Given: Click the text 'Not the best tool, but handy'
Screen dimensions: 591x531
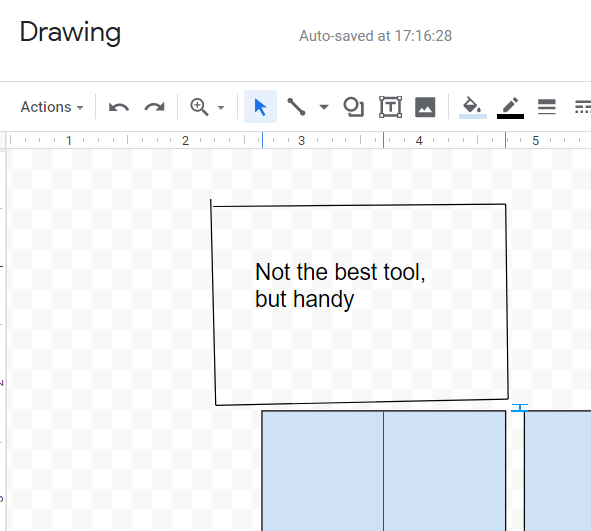Looking at the screenshot, I should (340, 285).
